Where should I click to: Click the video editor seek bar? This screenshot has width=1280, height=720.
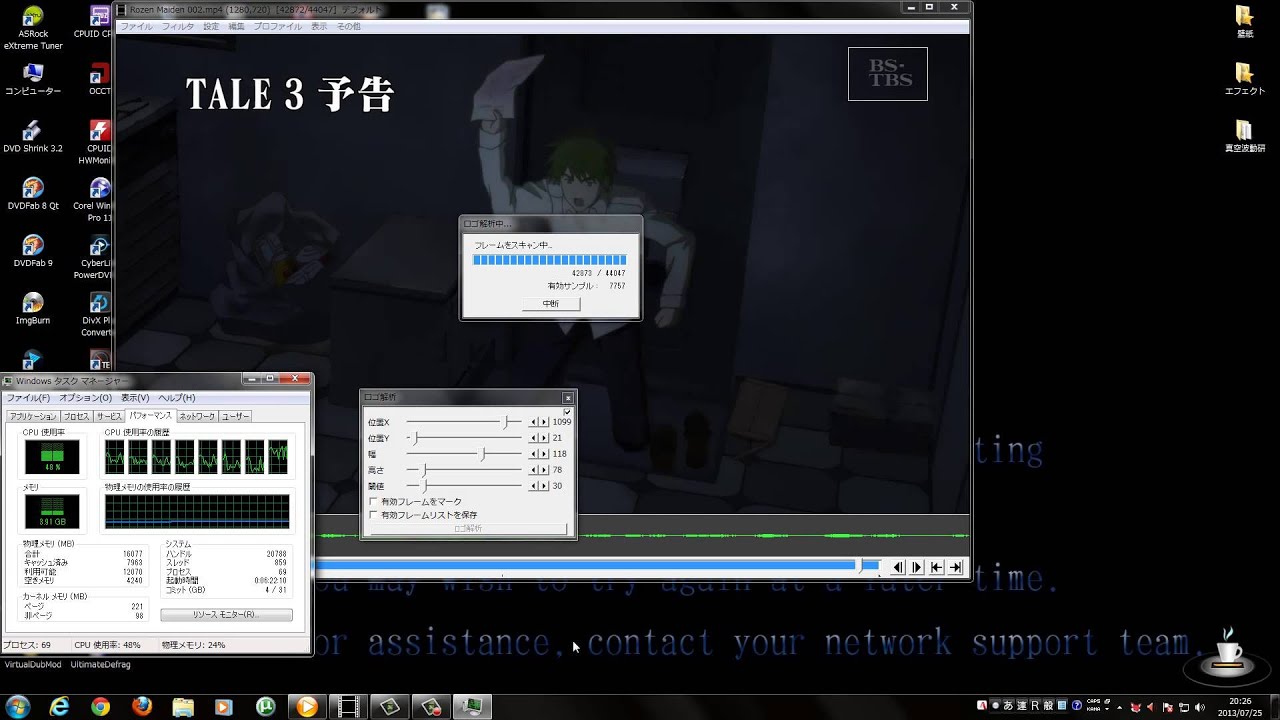(597, 566)
